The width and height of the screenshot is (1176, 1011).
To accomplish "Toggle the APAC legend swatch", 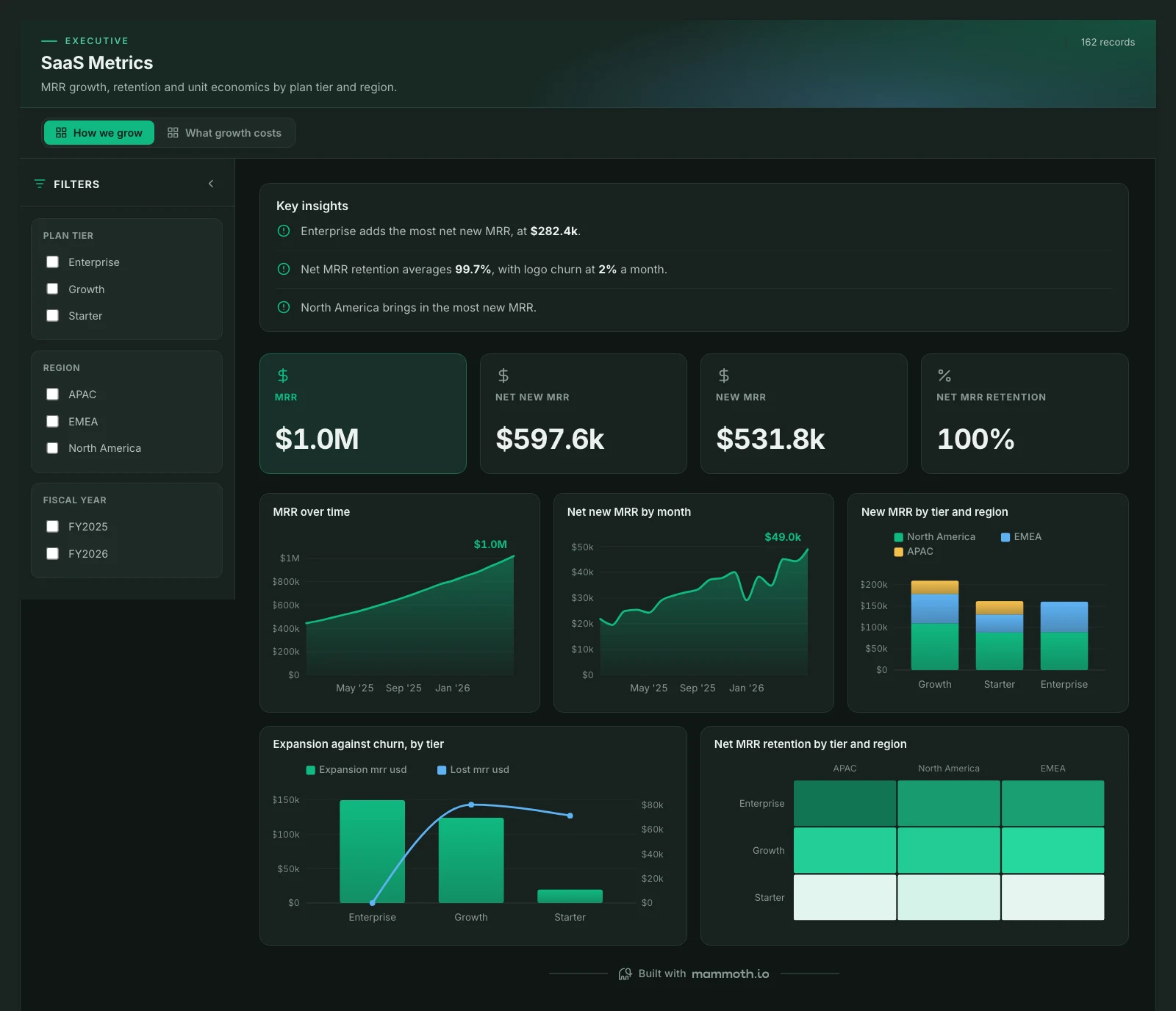I will [898, 552].
